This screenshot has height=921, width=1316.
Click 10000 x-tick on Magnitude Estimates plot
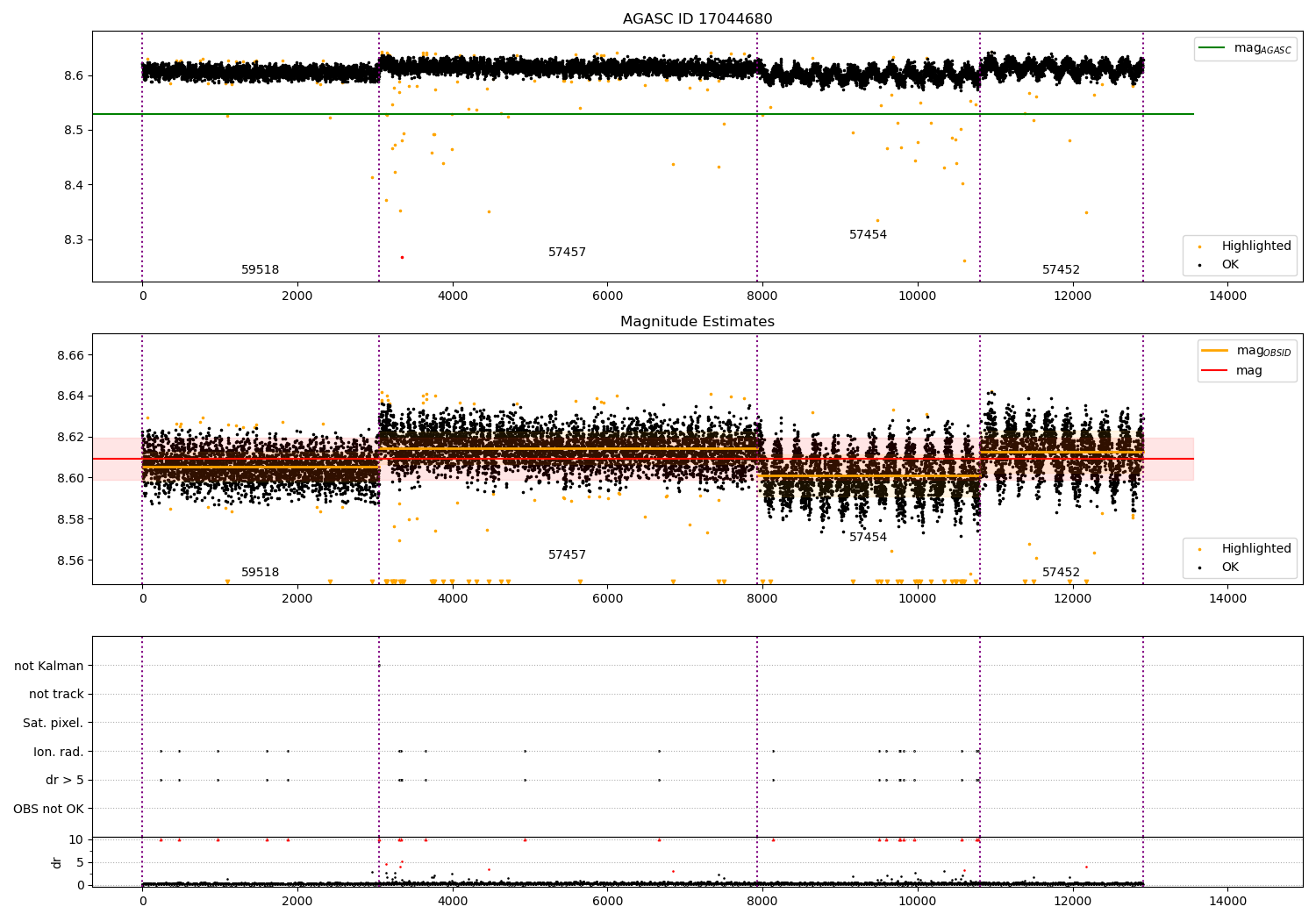[917, 598]
